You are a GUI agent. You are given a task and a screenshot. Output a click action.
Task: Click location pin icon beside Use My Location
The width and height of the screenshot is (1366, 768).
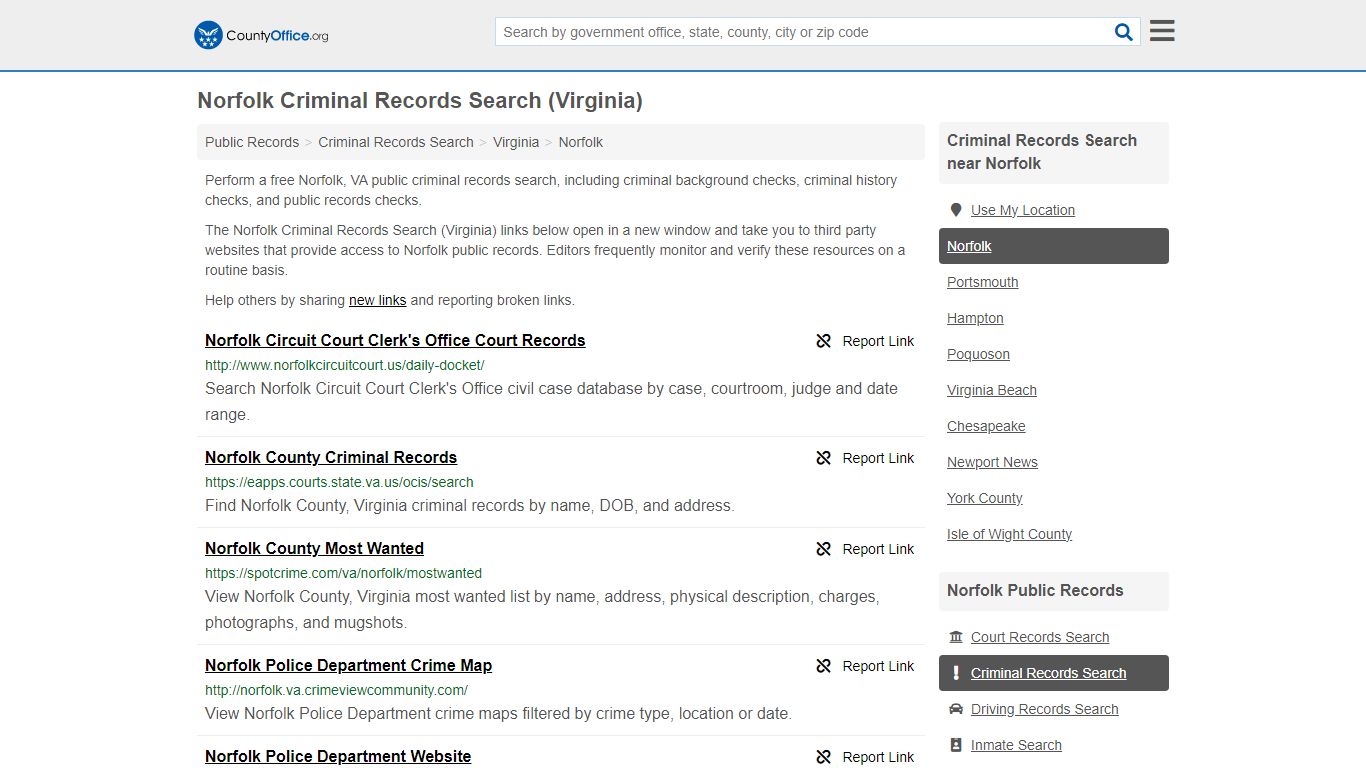click(x=956, y=210)
